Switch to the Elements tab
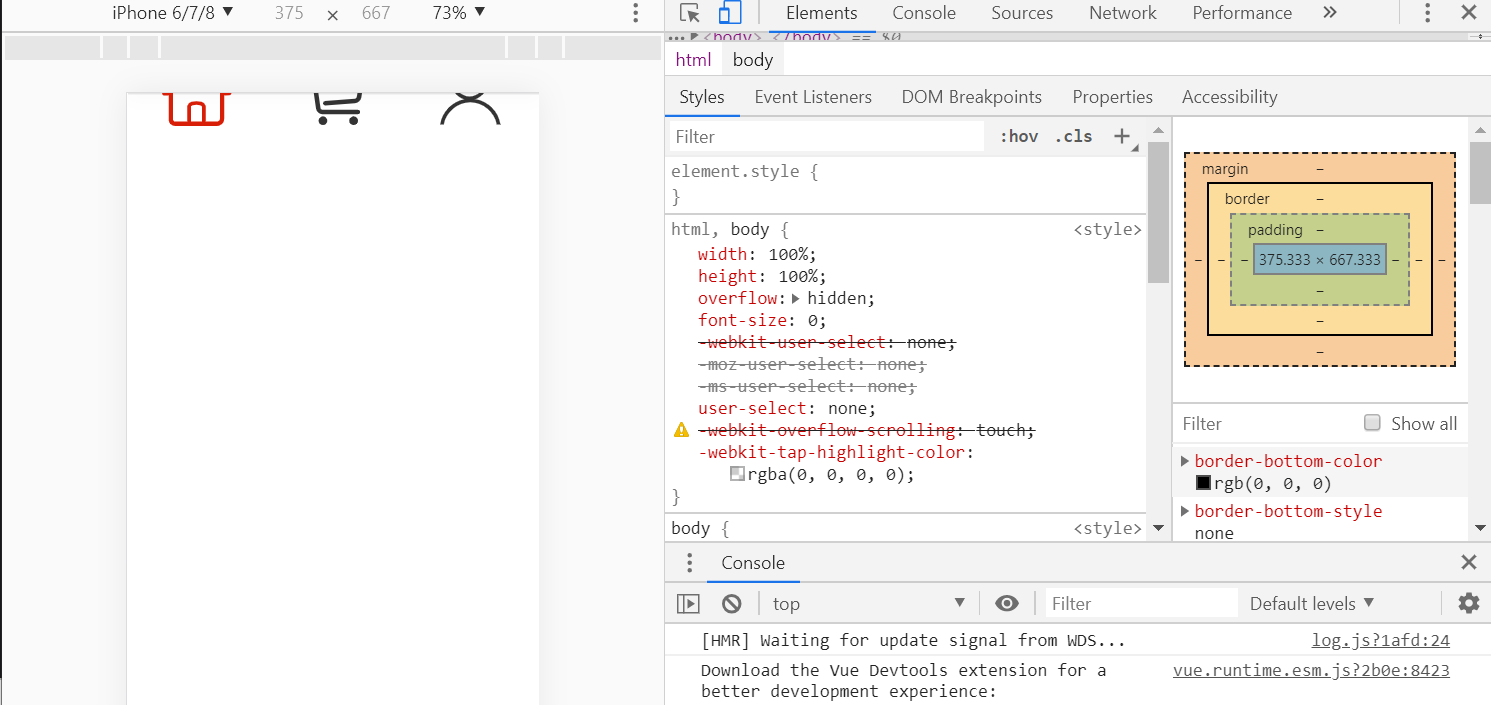The height and width of the screenshot is (705, 1491). point(822,13)
